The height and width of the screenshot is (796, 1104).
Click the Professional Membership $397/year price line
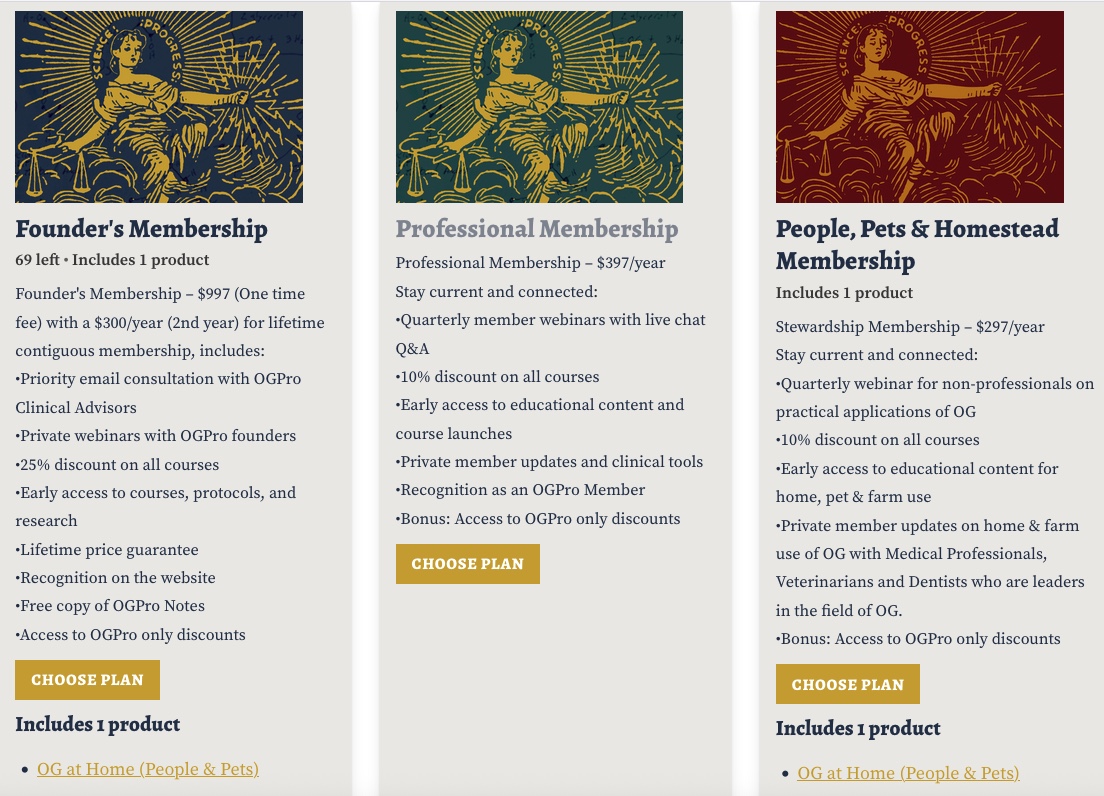pos(530,263)
